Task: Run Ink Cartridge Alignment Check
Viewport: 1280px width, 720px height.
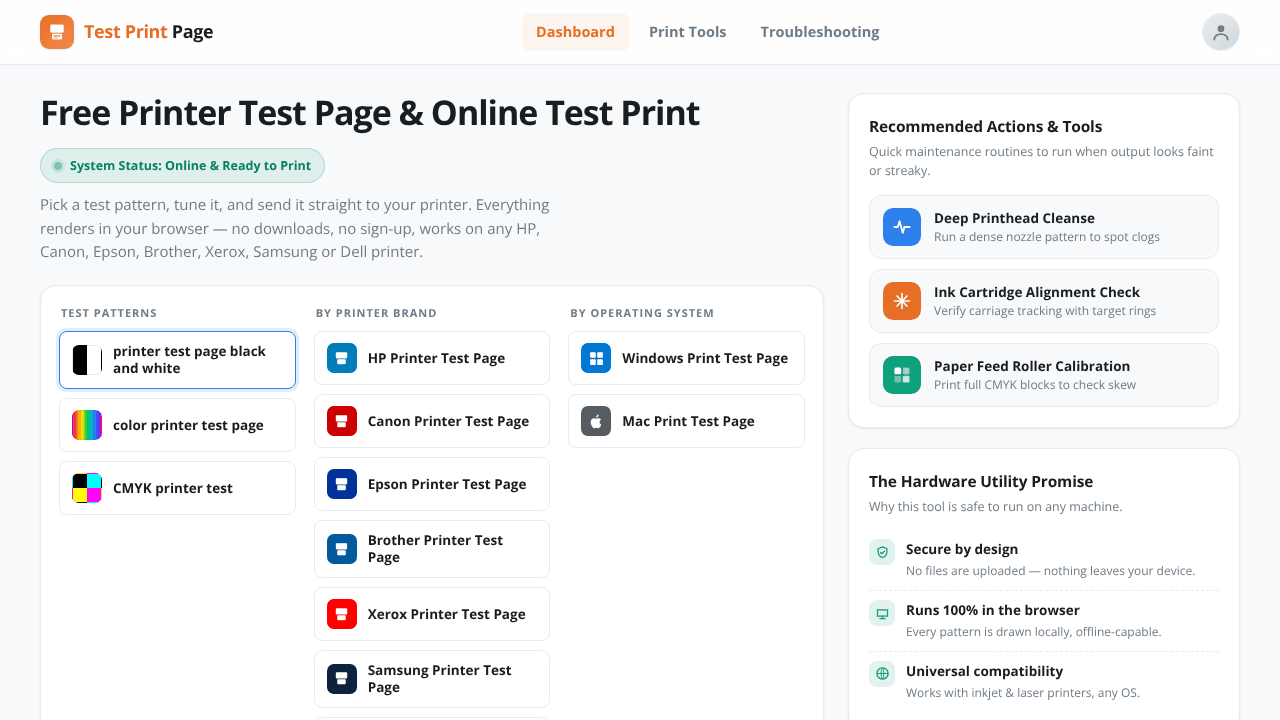Action: (x=1044, y=301)
